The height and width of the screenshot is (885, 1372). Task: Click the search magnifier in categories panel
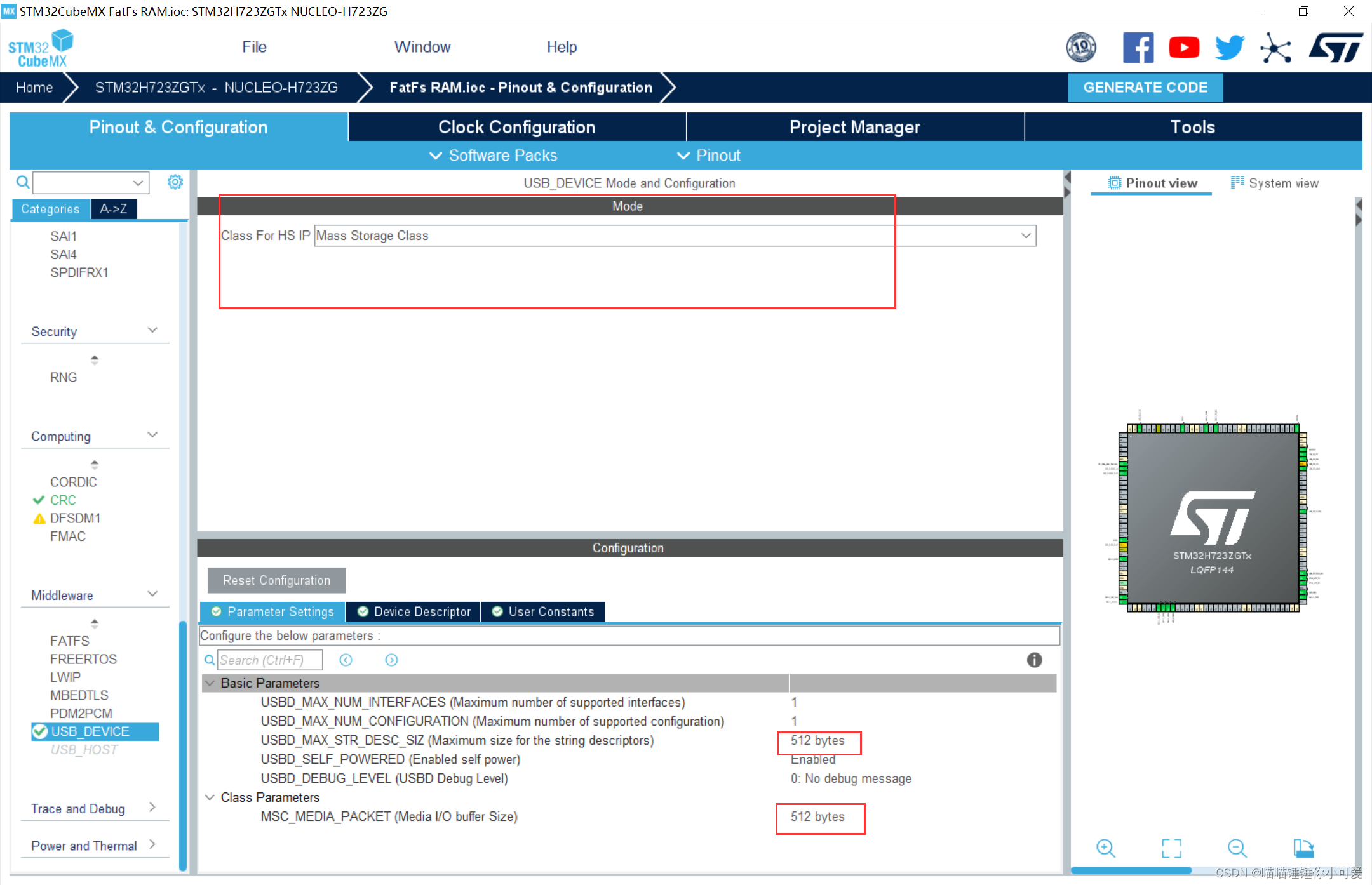[x=23, y=183]
